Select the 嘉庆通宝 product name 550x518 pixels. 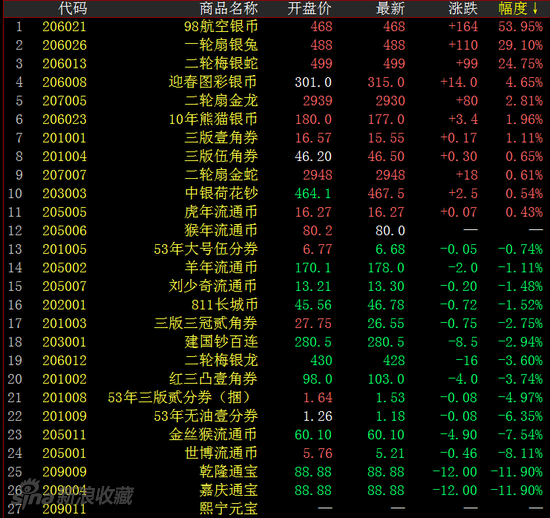(x=229, y=491)
